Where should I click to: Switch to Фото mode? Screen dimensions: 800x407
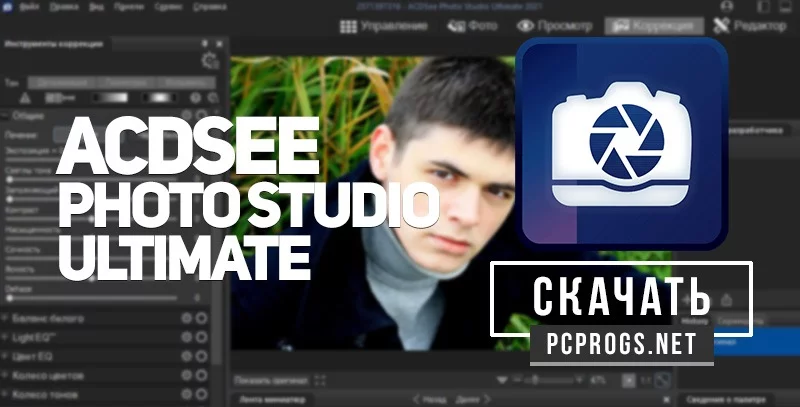click(472, 26)
